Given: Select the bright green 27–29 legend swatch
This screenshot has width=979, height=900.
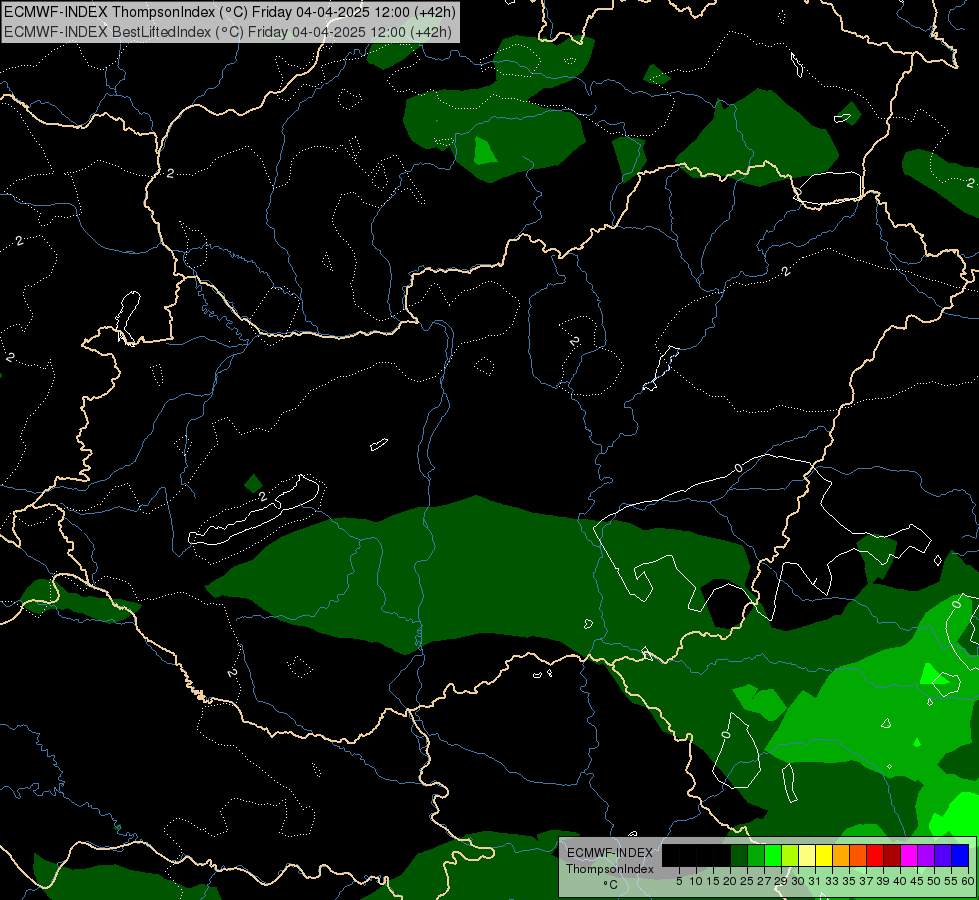Looking at the screenshot, I should (x=773, y=855).
